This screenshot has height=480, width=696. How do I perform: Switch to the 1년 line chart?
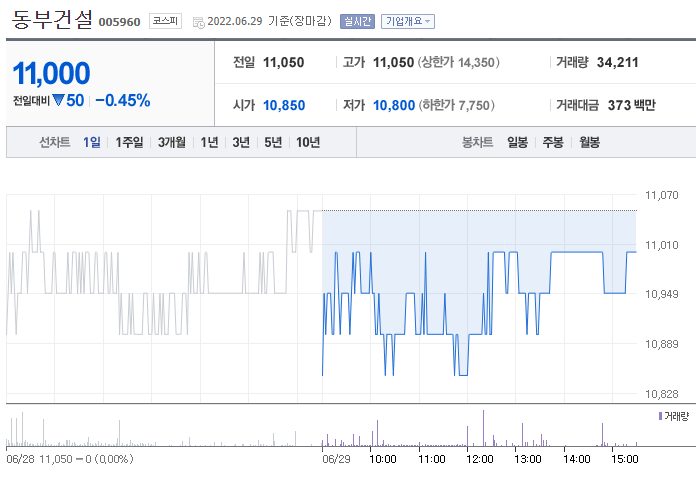(209, 142)
